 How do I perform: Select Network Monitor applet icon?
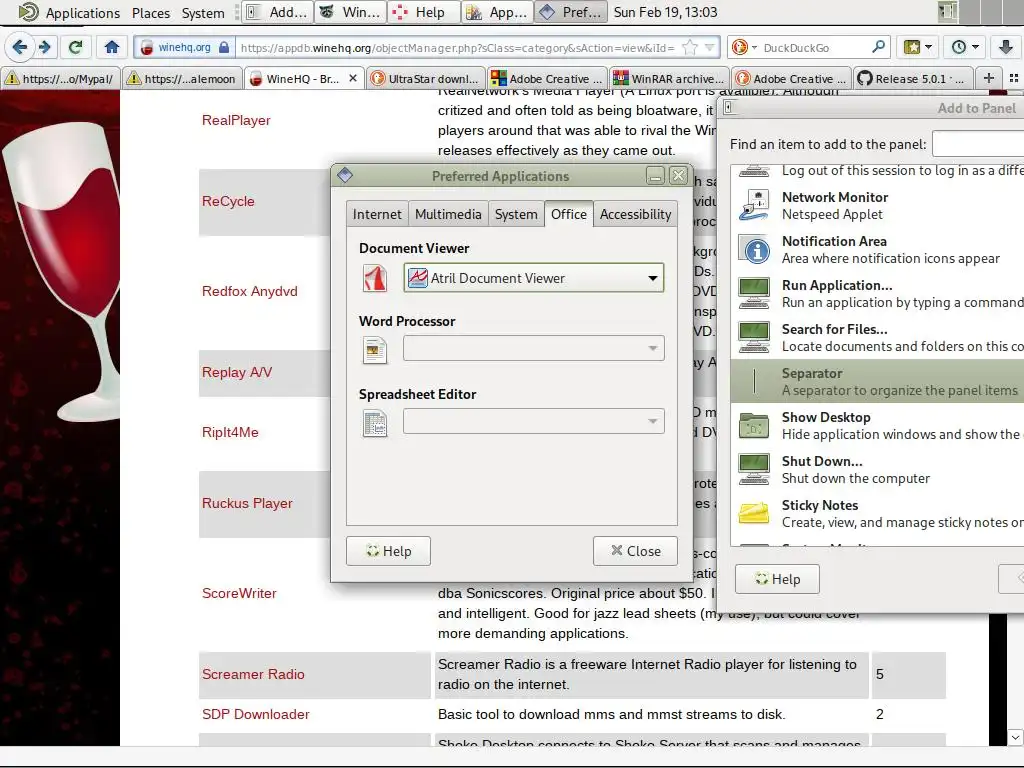[754, 206]
